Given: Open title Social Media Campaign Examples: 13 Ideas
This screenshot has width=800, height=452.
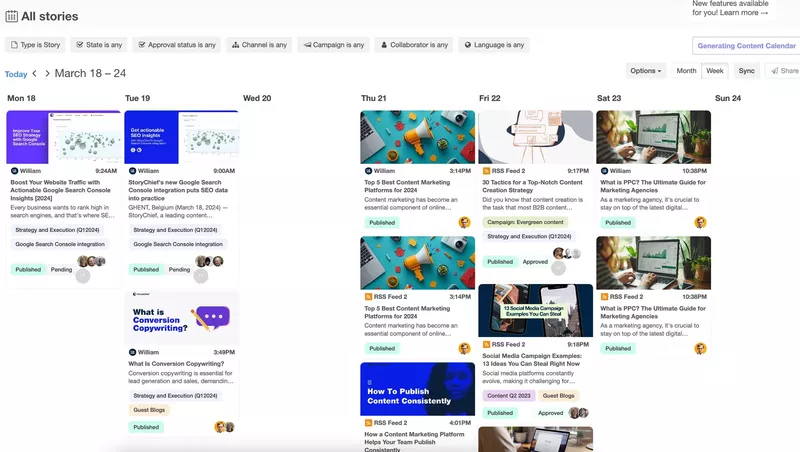Looking at the screenshot, I should [x=532, y=360].
